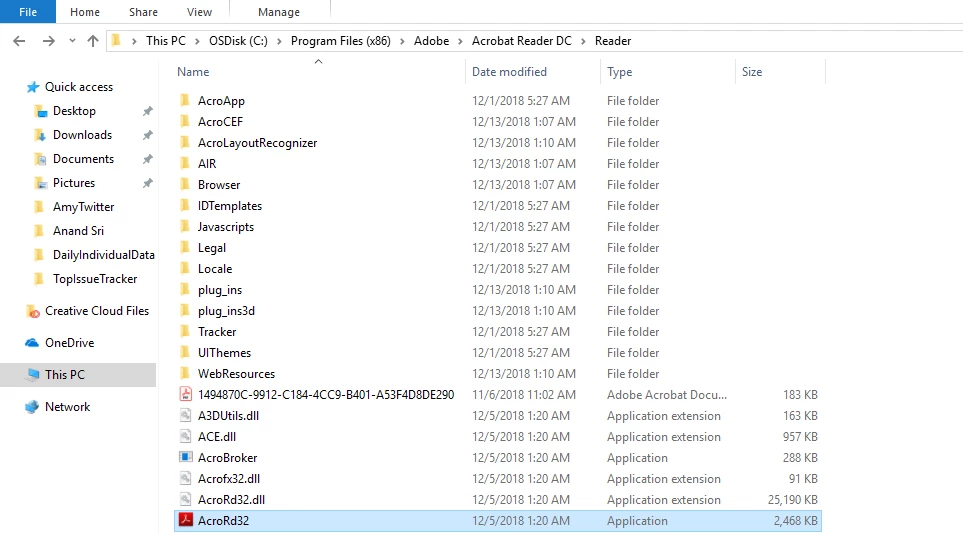This screenshot has height=534, width=963.
Task: Select the Locale folder icon
Action: [x=185, y=268]
